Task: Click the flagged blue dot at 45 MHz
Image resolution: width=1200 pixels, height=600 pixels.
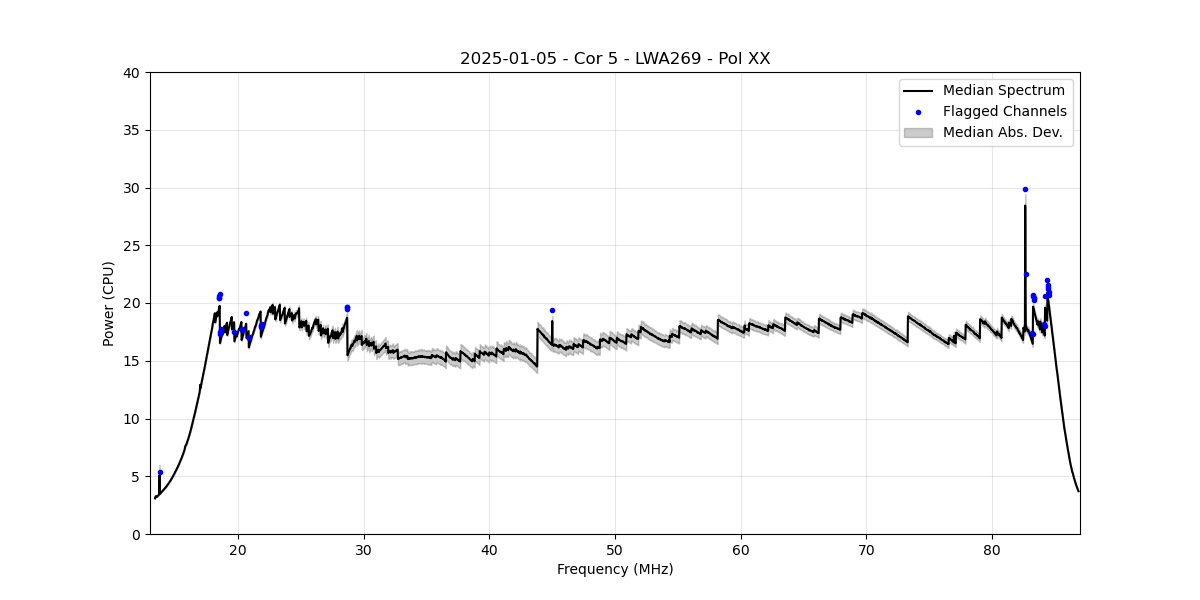Action: [552, 310]
